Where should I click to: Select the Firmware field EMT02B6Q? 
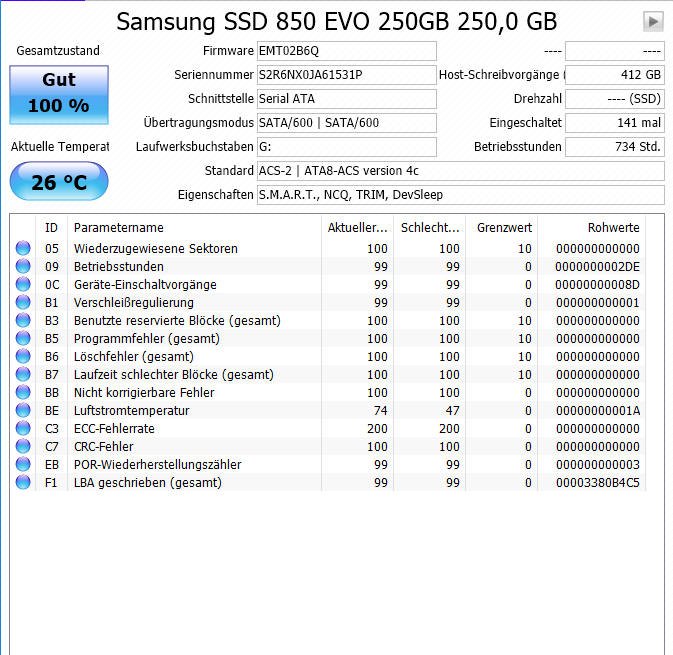(x=347, y=51)
